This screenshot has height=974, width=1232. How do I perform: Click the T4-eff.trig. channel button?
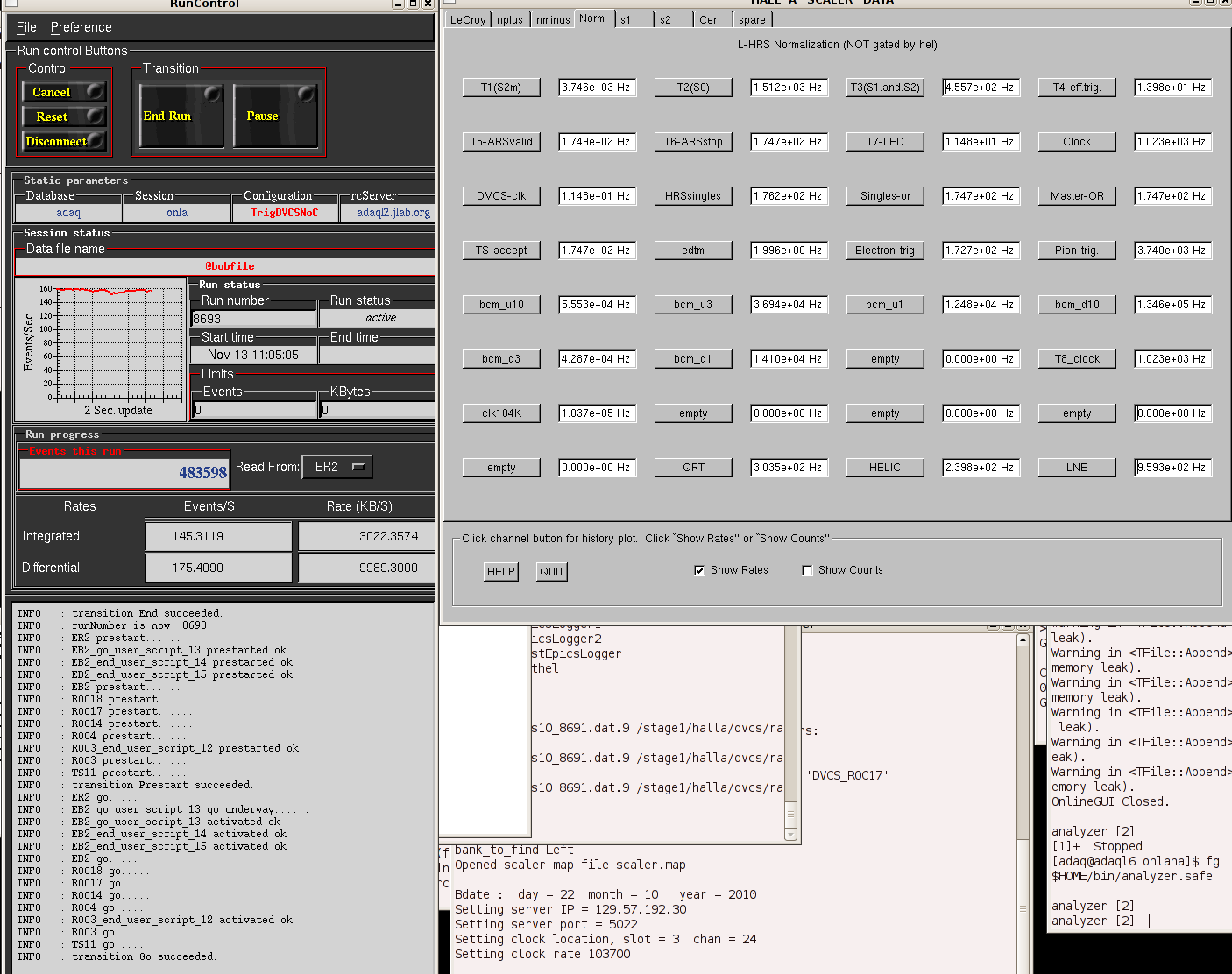(1077, 88)
